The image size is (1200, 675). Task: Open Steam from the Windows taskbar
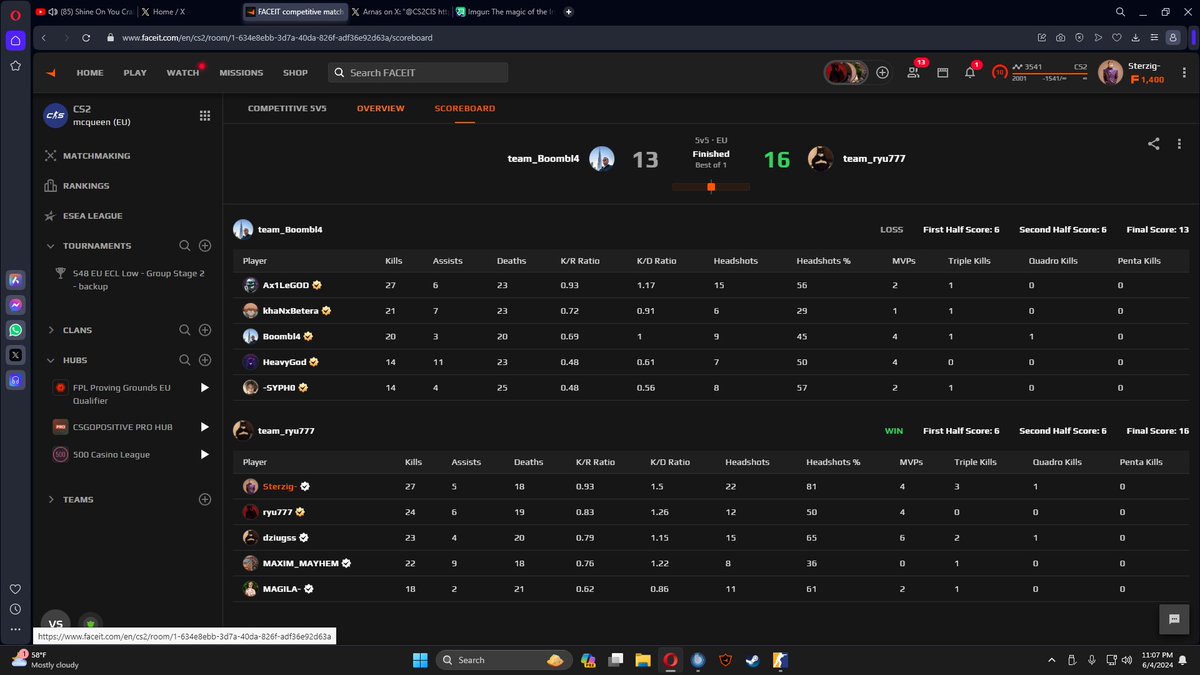[x=752, y=660]
